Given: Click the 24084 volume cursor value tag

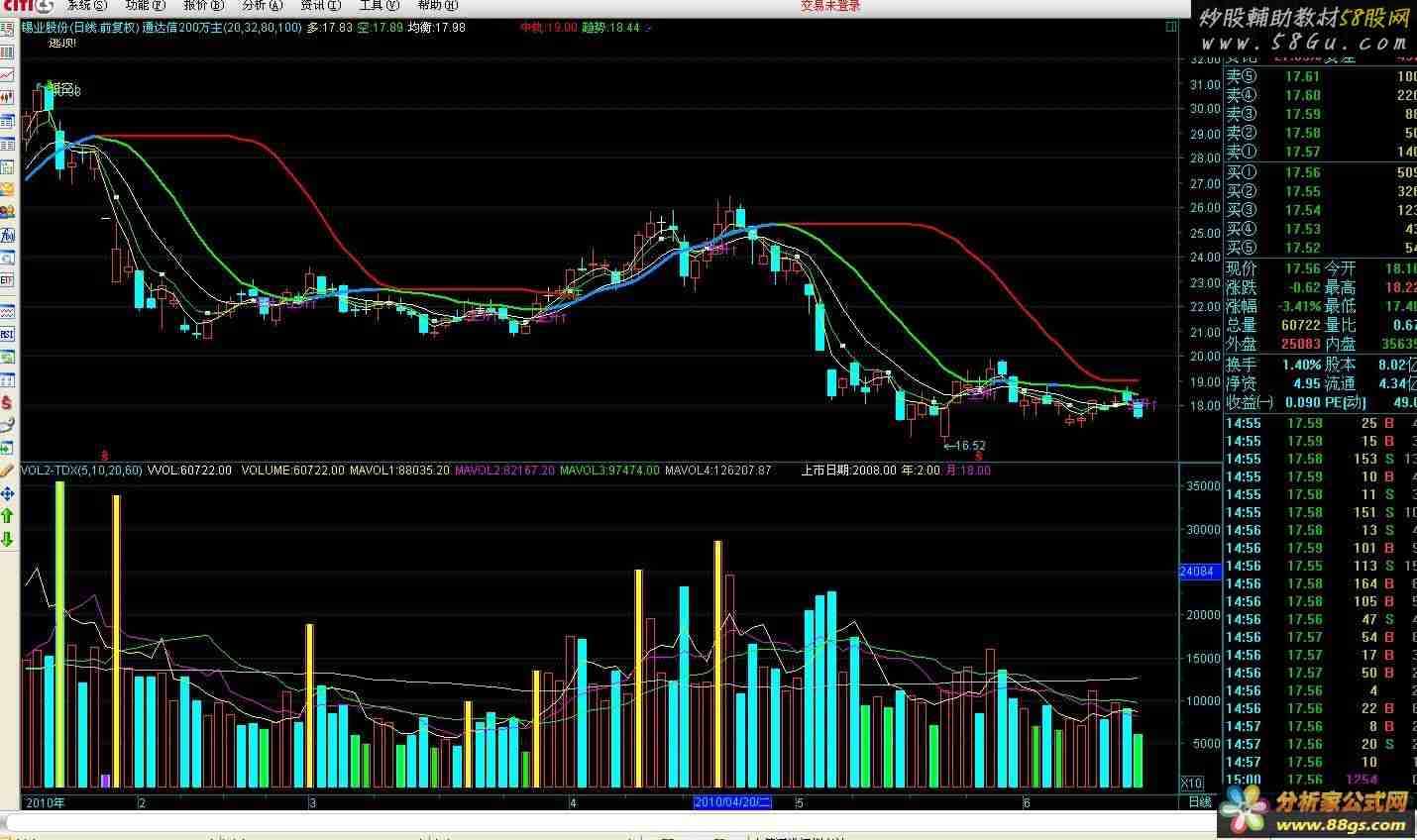Looking at the screenshot, I should point(1198,572).
